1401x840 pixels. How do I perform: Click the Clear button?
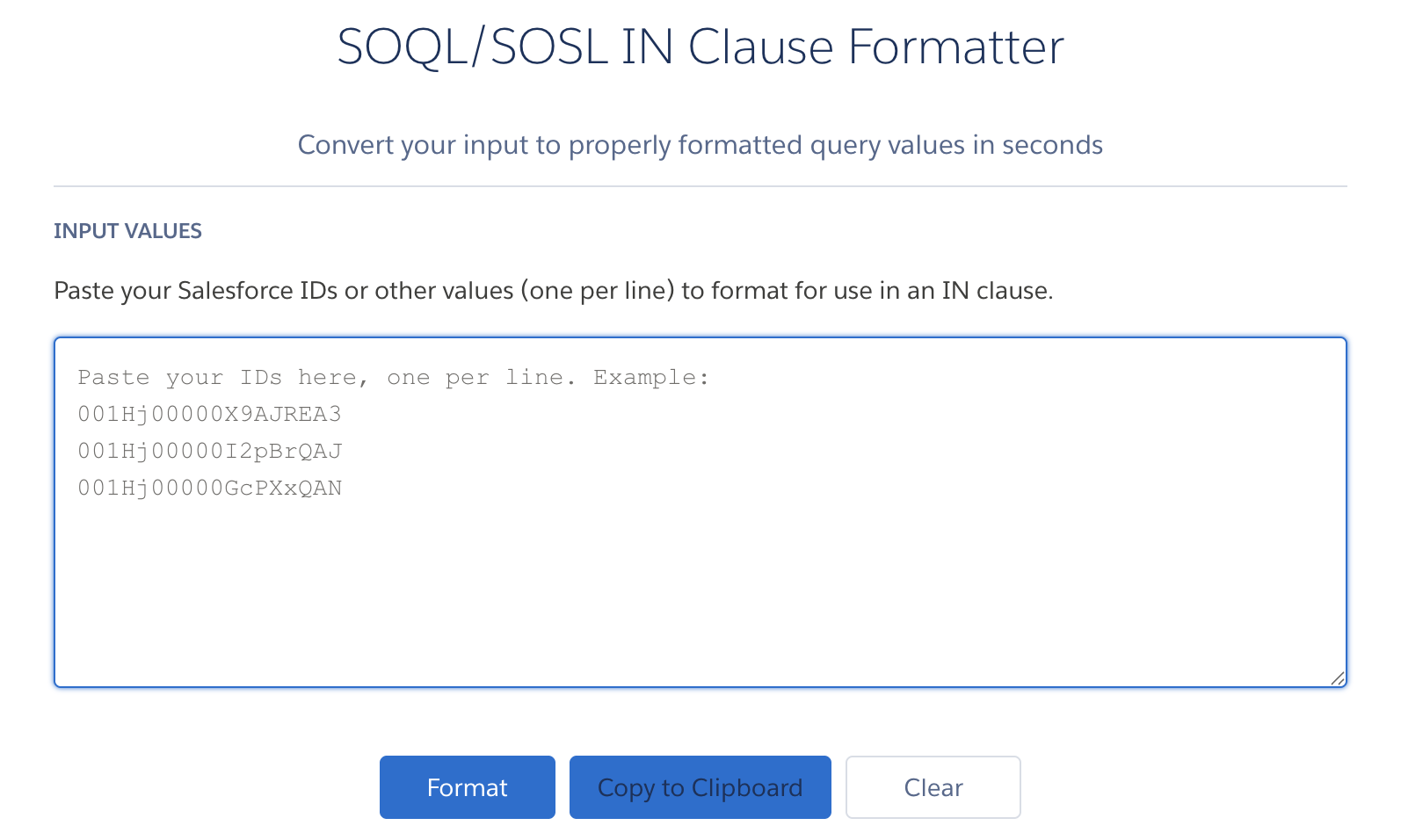933,787
